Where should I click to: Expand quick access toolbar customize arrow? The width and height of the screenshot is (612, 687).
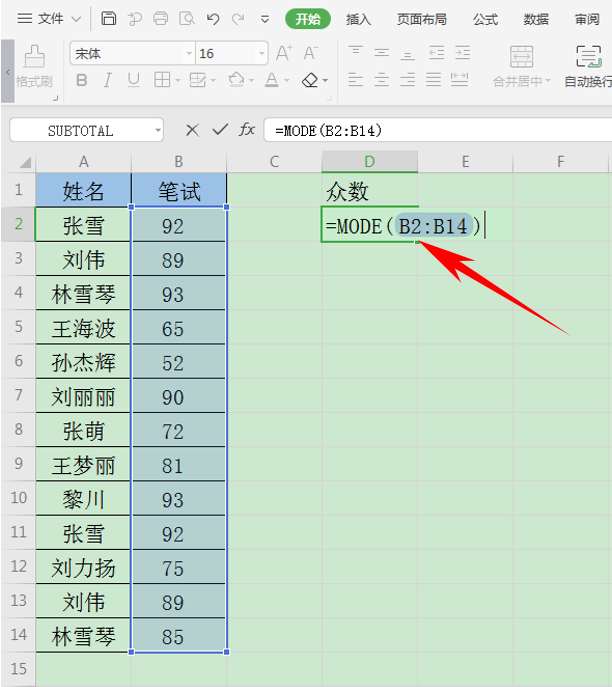(265, 19)
